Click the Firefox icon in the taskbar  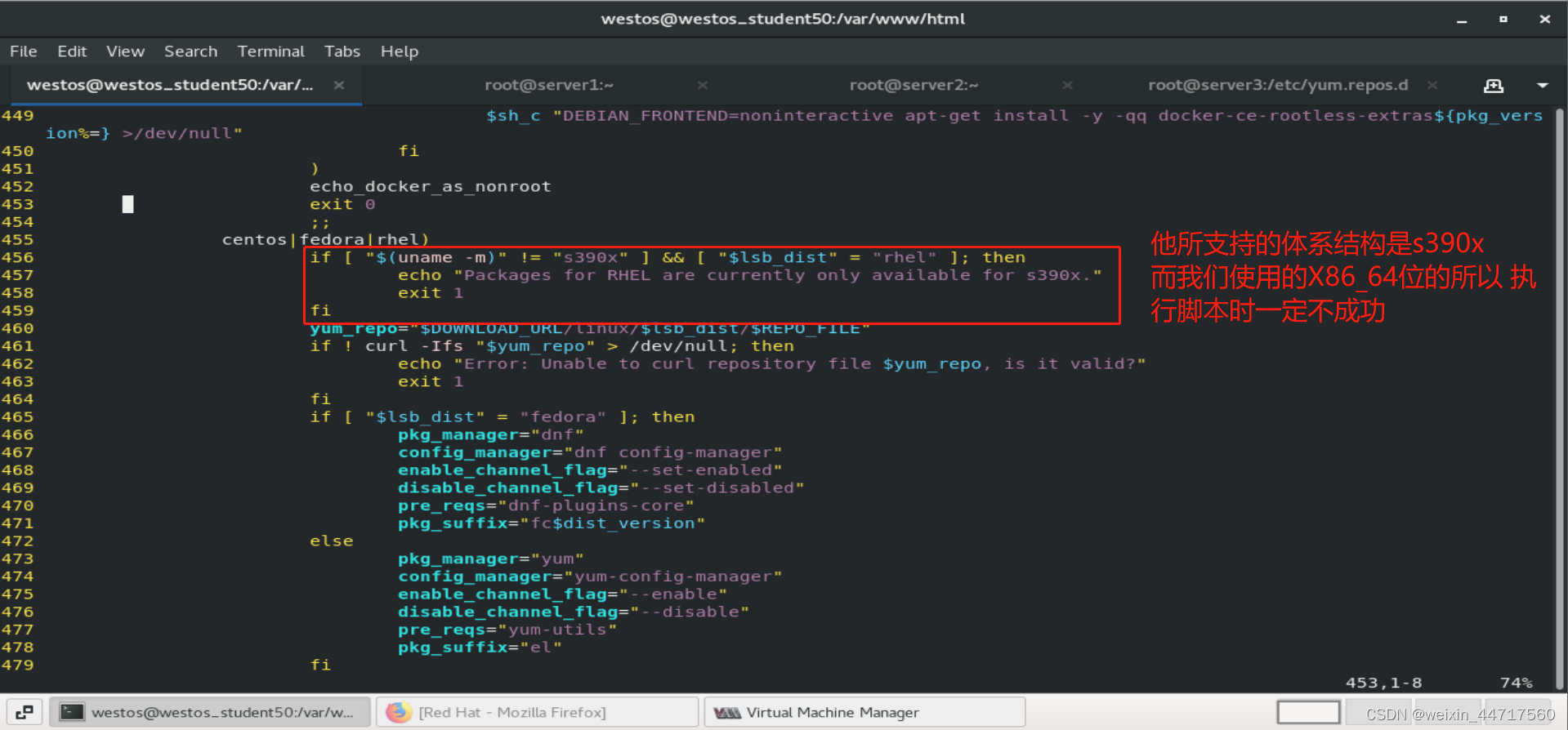tap(398, 712)
